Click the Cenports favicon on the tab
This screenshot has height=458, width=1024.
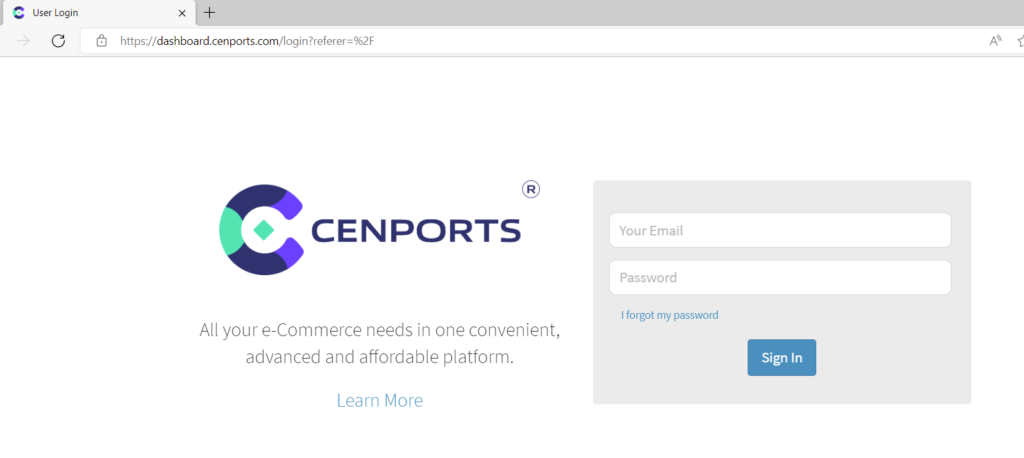(x=18, y=13)
